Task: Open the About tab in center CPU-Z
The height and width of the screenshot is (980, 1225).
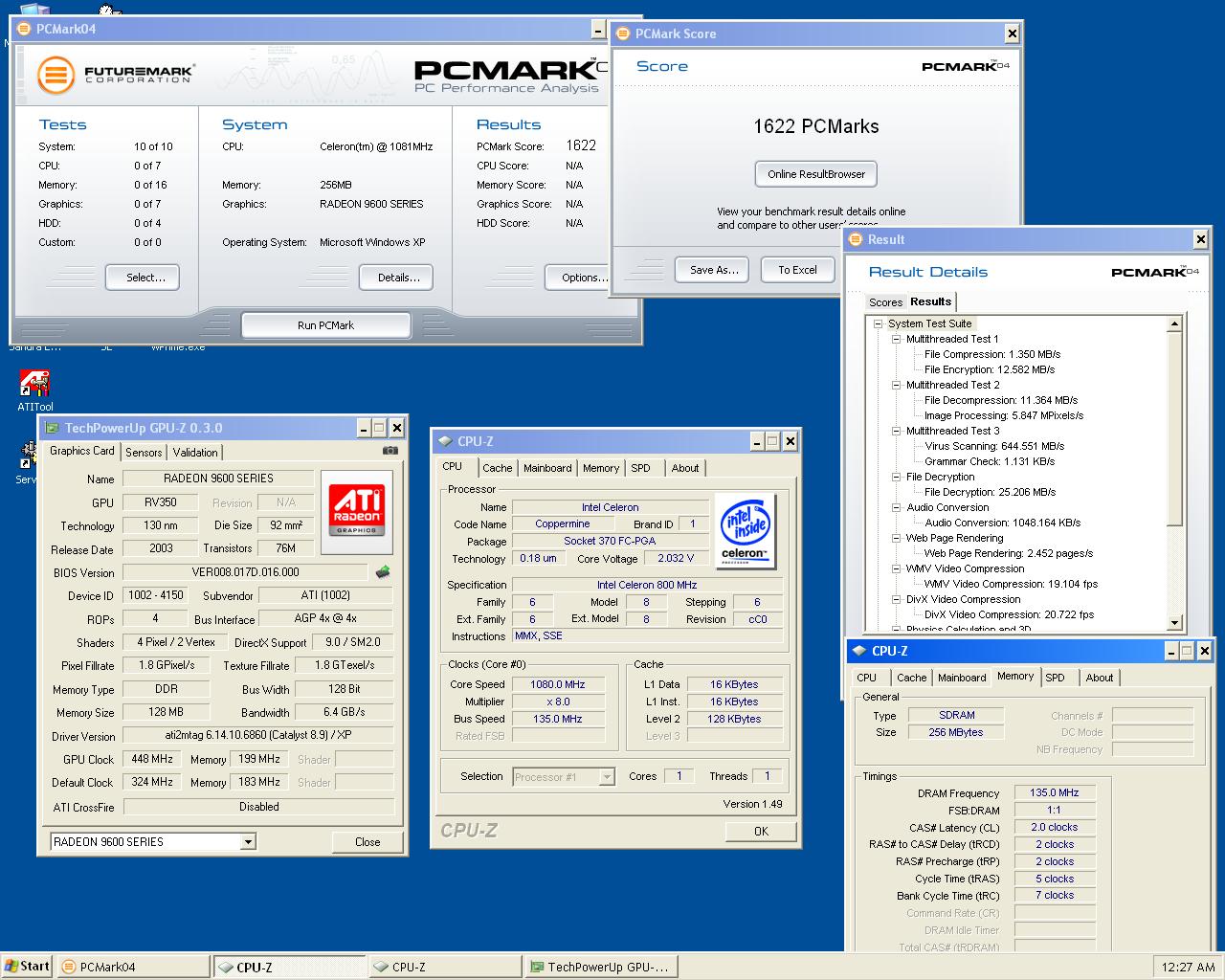Action: [684, 468]
